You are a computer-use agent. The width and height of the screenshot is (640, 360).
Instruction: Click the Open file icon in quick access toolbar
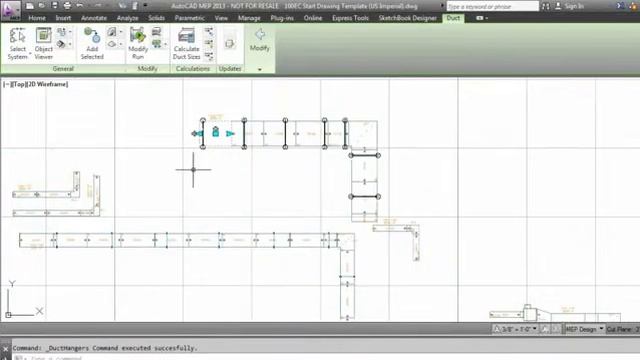42,6
